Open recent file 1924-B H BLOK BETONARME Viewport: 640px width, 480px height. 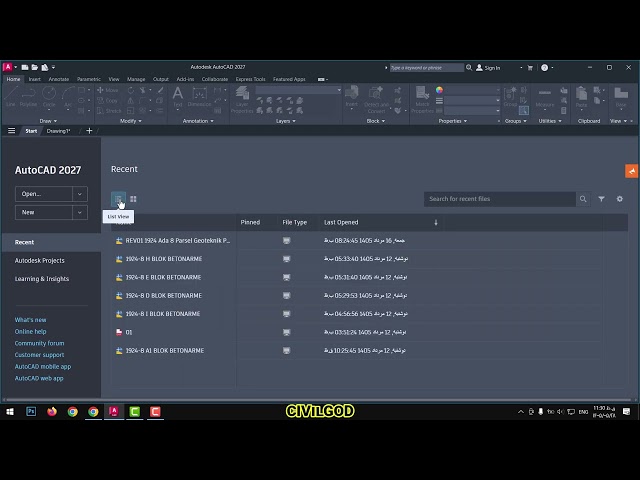[x=164, y=259]
